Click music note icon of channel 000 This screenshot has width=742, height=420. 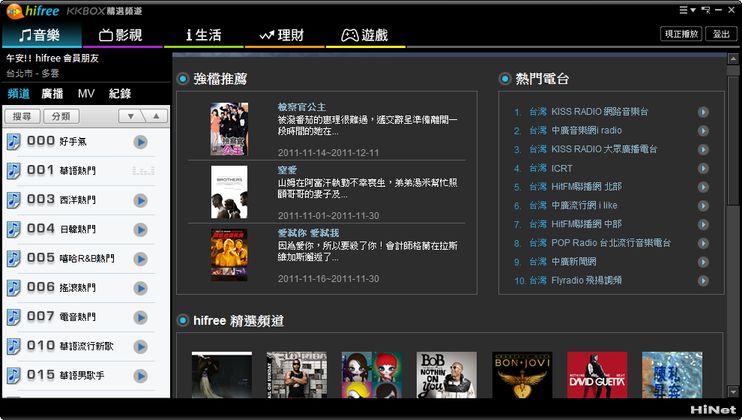[14, 141]
